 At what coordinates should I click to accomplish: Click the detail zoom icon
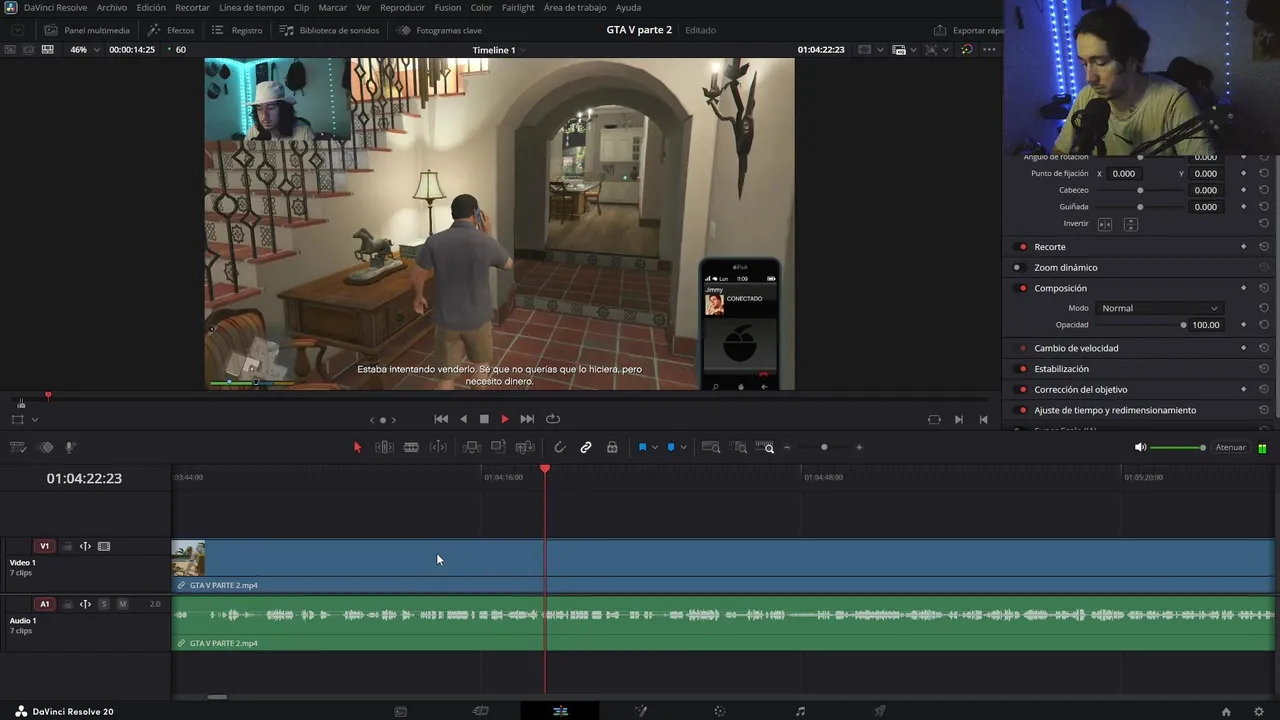pos(740,447)
